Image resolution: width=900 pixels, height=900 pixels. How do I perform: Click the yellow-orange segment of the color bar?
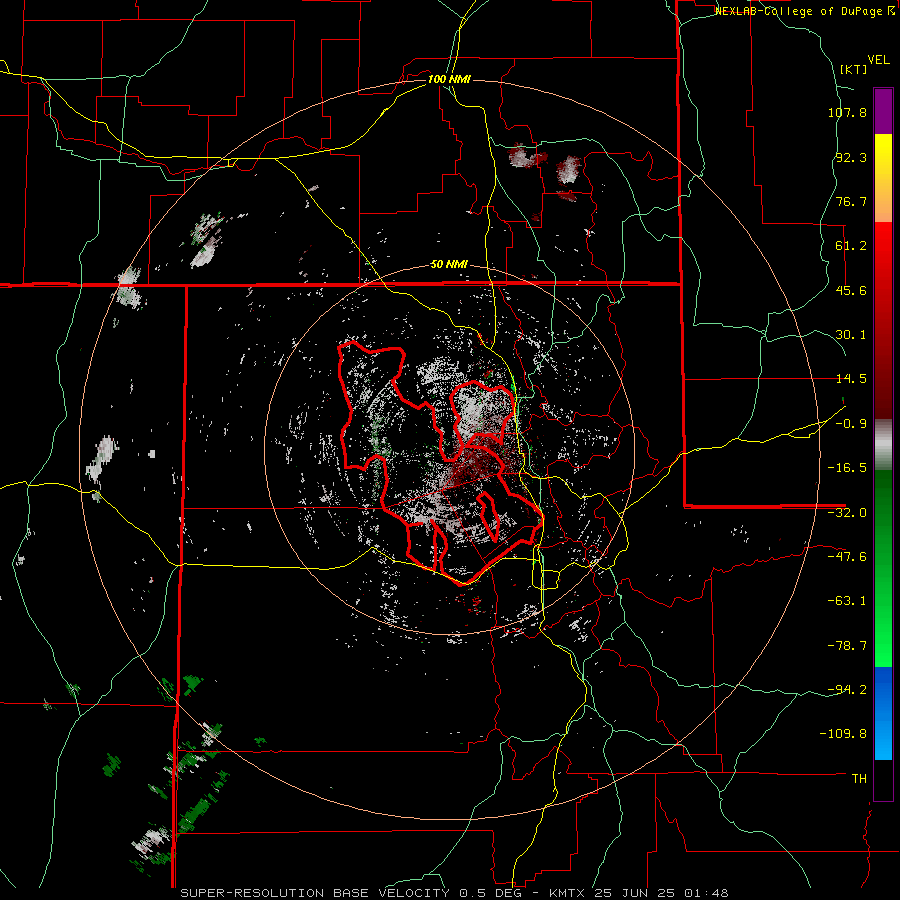click(883, 178)
